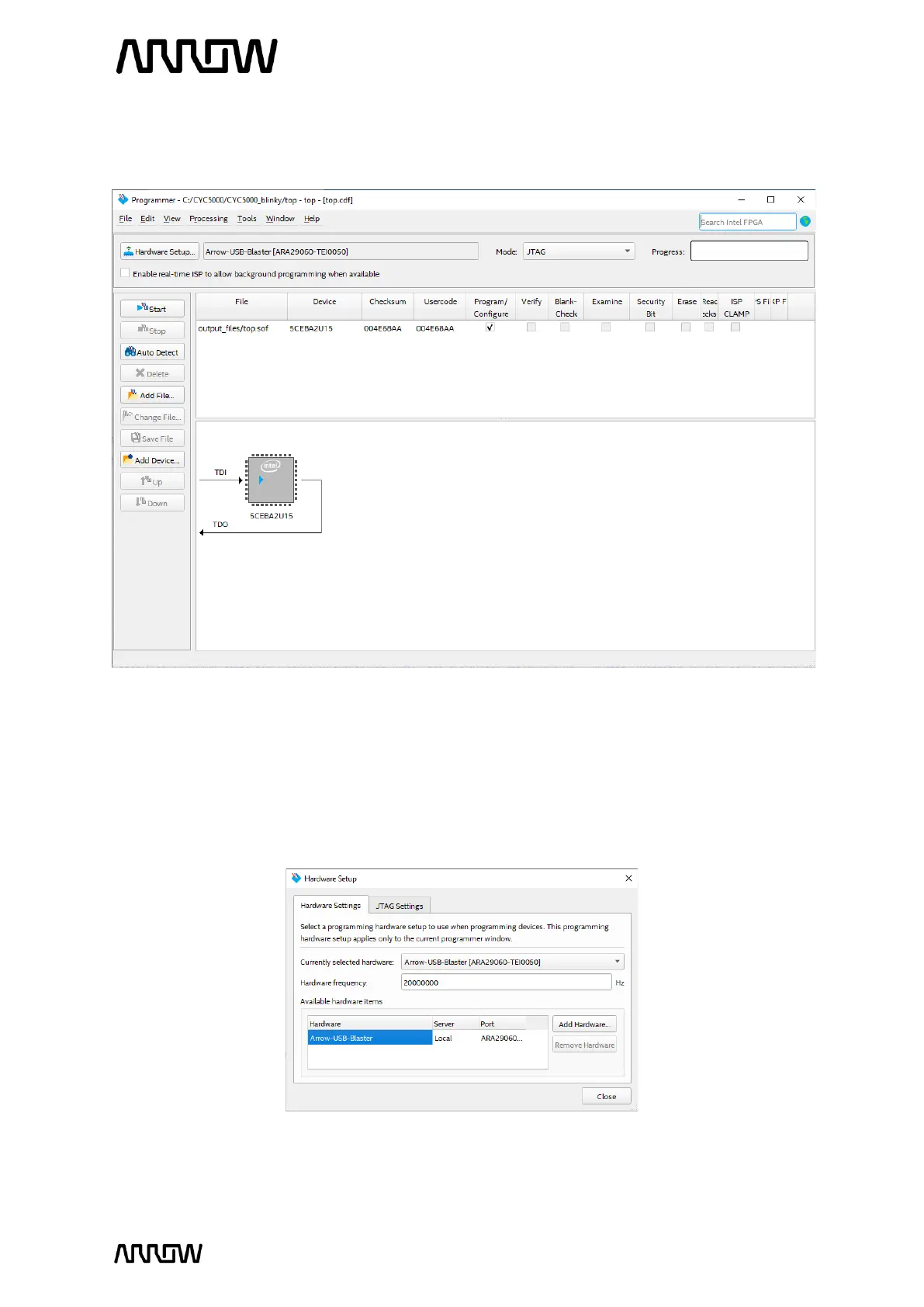Open the Mode dropdown showing JTAG
The width and height of the screenshot is (924, 1307).
click(x=579, y=251)
